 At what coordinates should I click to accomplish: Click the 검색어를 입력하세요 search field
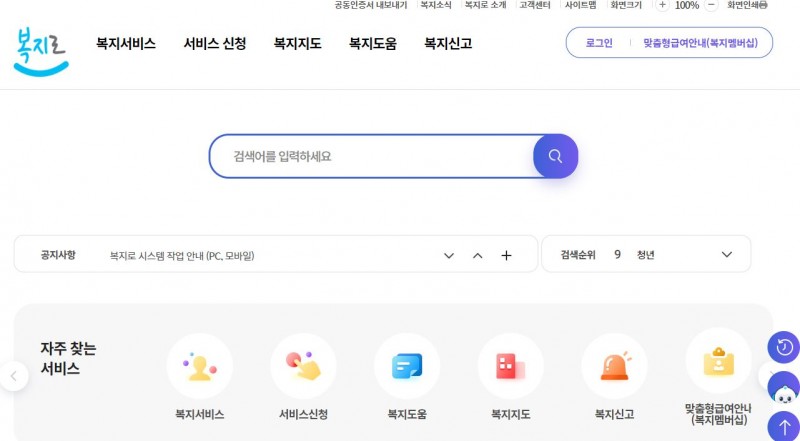pyautogui.click(x=370, y=156)
